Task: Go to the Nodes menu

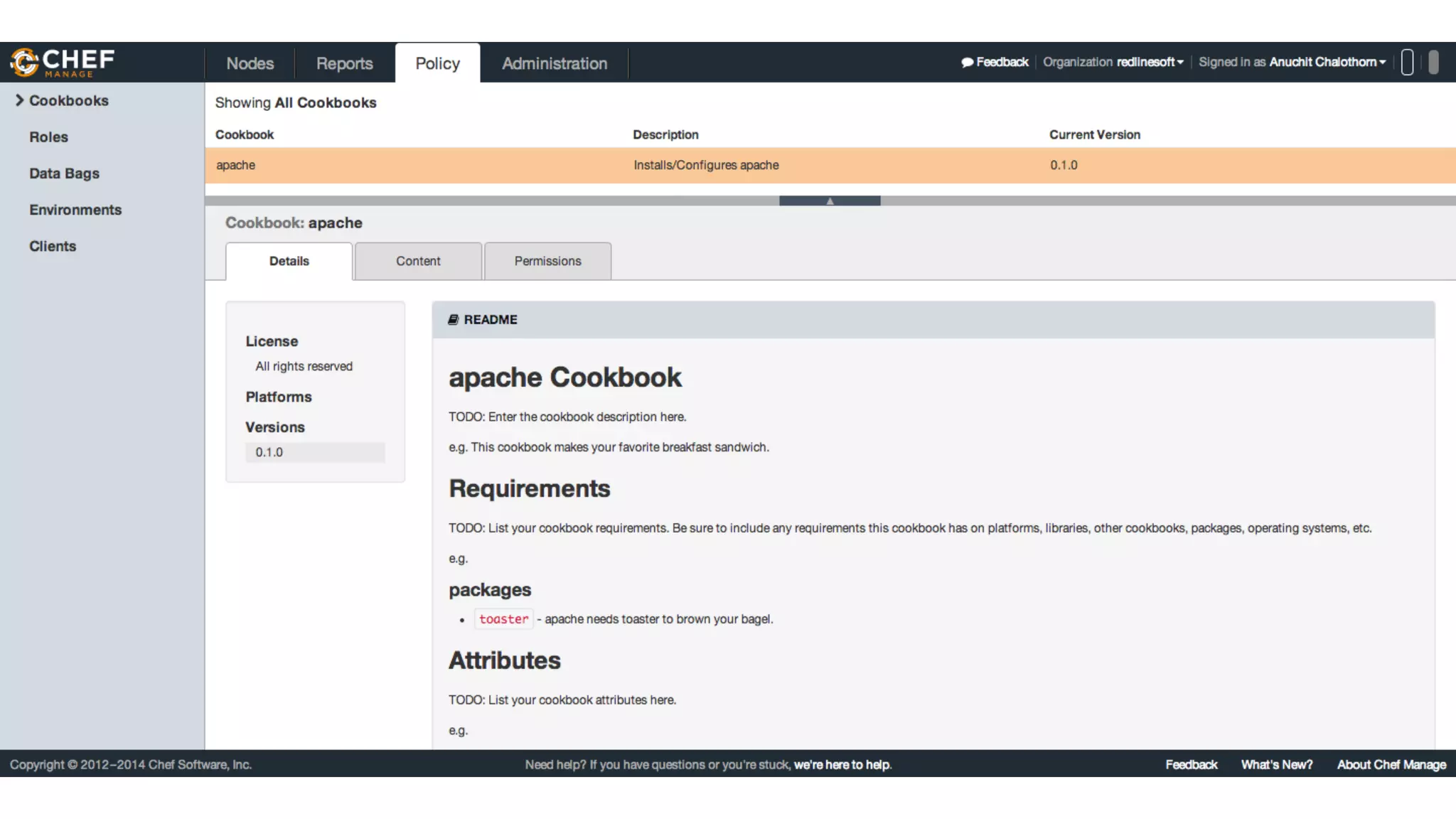Action: point(250,63)
